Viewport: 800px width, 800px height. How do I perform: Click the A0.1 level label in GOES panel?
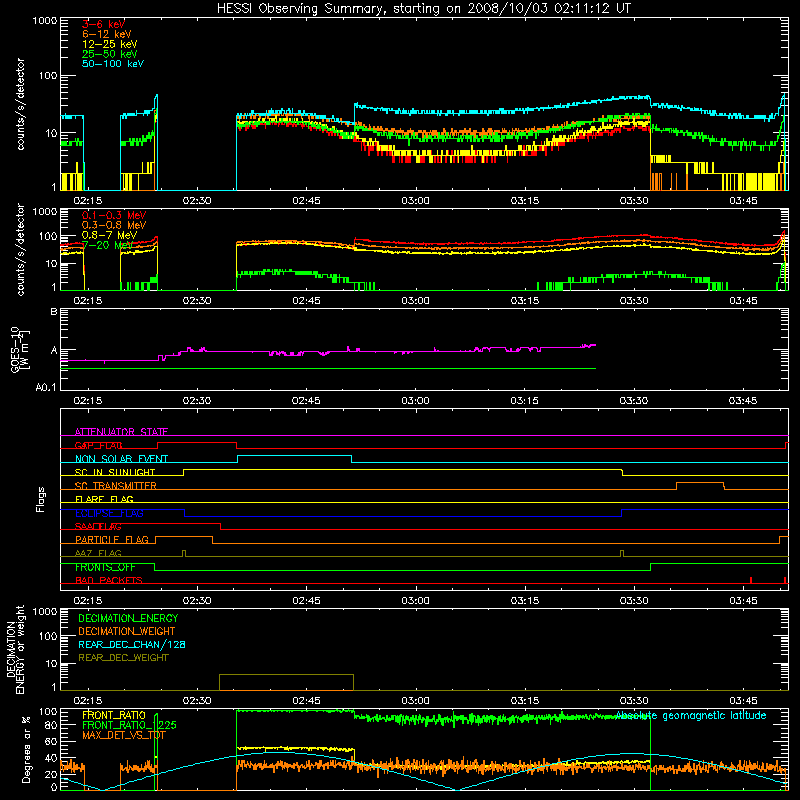(46, 388)
